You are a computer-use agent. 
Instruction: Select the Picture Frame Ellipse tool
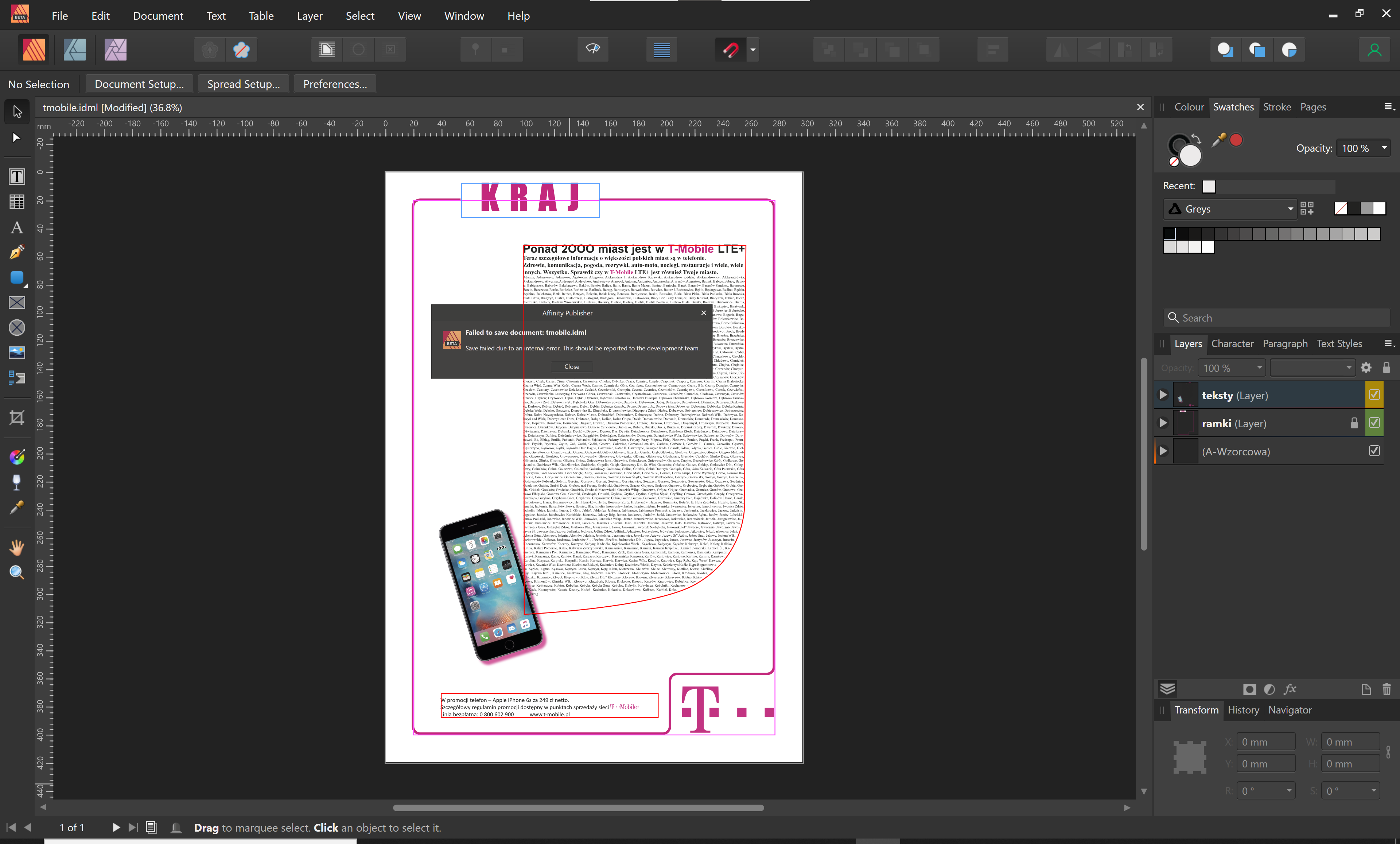(17, 327)
